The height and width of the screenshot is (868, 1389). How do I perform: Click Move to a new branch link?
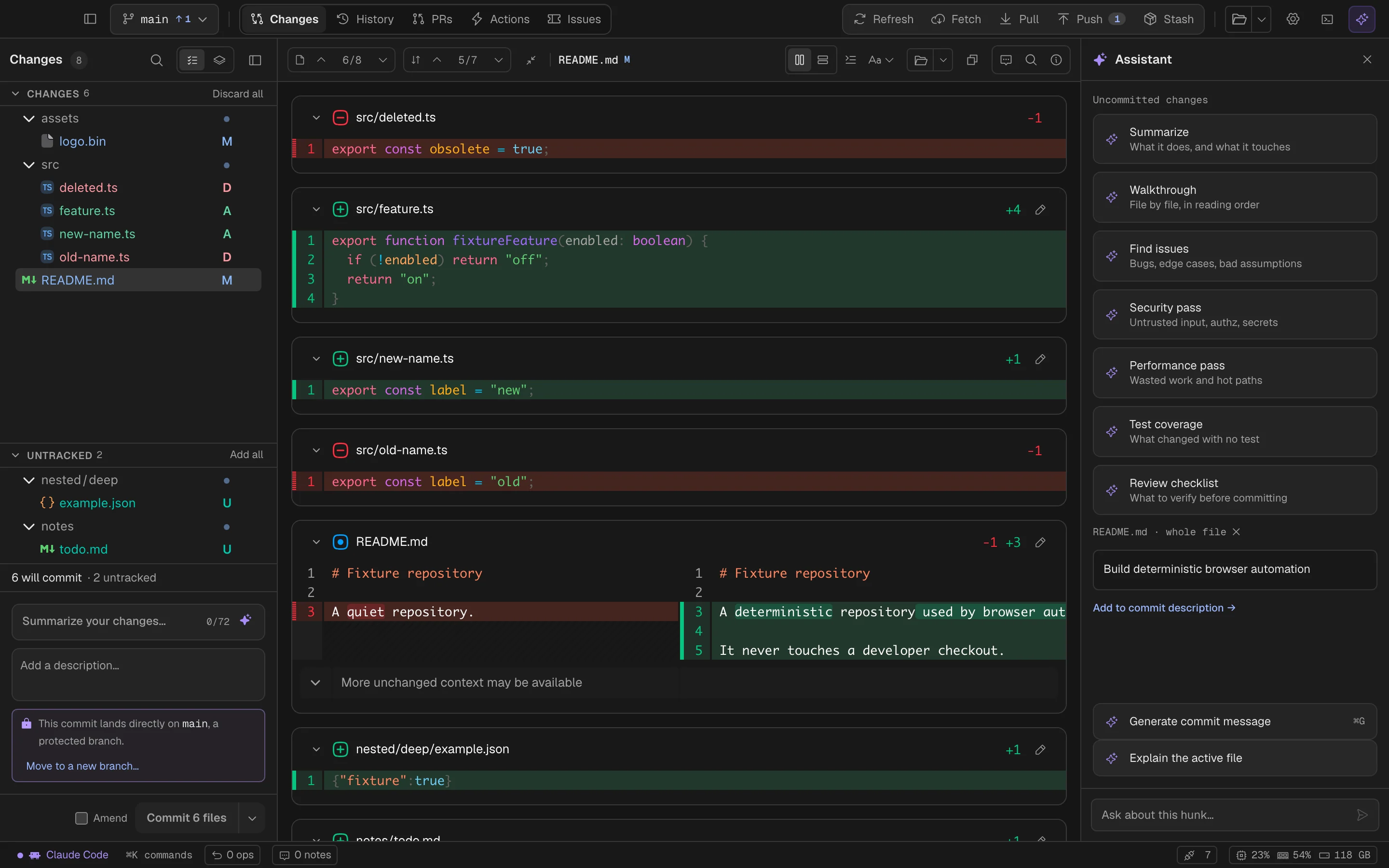[x=82, y=766]
